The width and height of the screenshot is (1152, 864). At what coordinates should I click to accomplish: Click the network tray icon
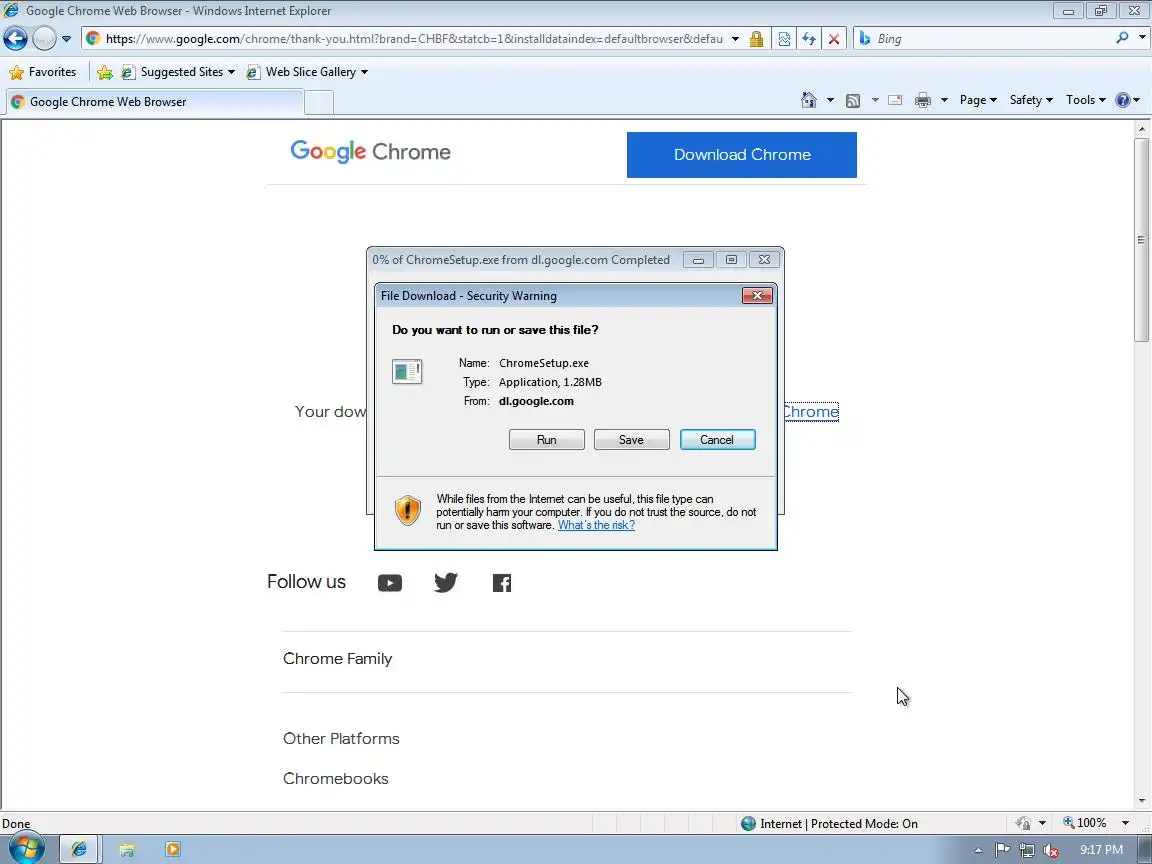click(1026, 850)
